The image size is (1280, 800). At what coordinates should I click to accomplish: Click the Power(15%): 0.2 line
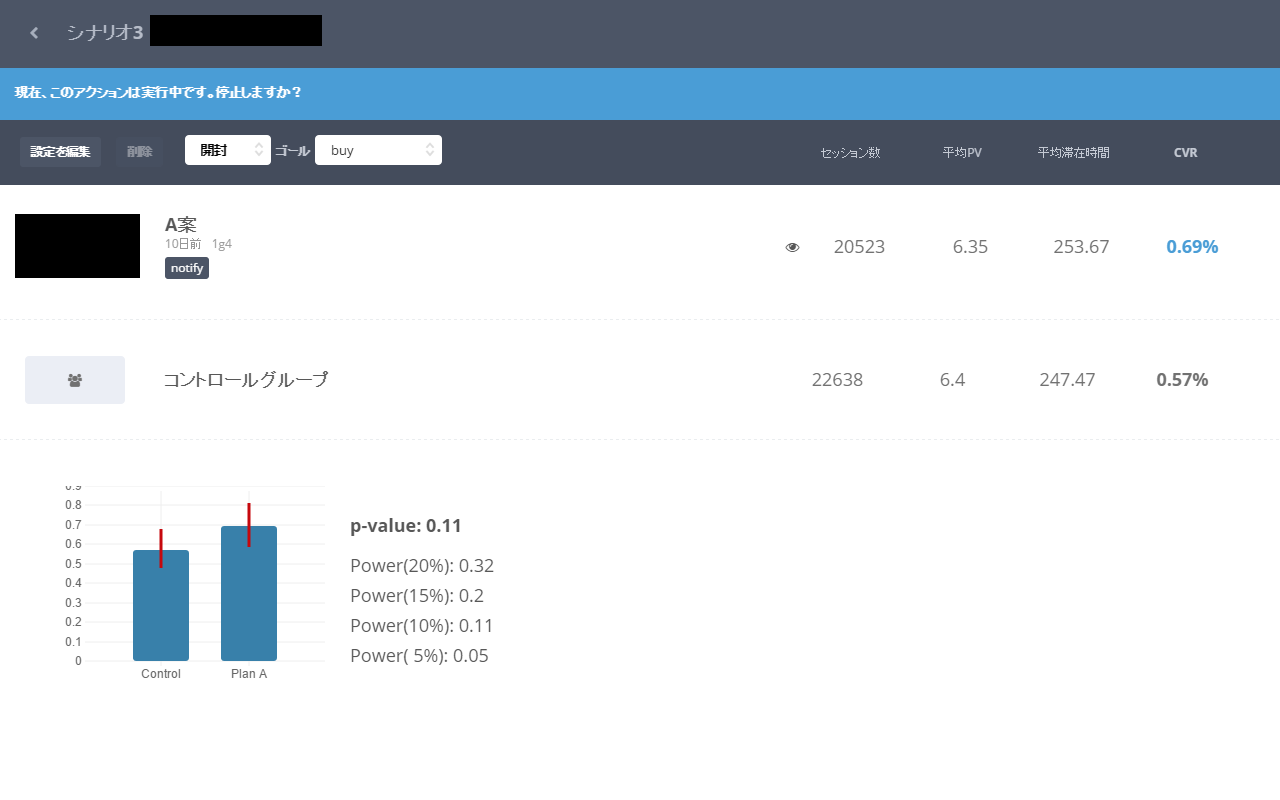(417, 596)
